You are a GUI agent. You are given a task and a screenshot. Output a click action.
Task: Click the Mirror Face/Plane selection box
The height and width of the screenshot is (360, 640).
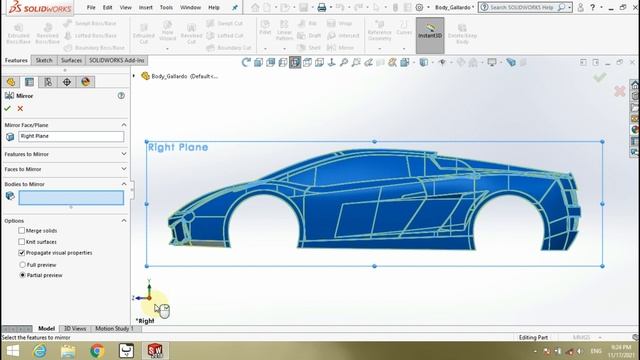(71, 136)
